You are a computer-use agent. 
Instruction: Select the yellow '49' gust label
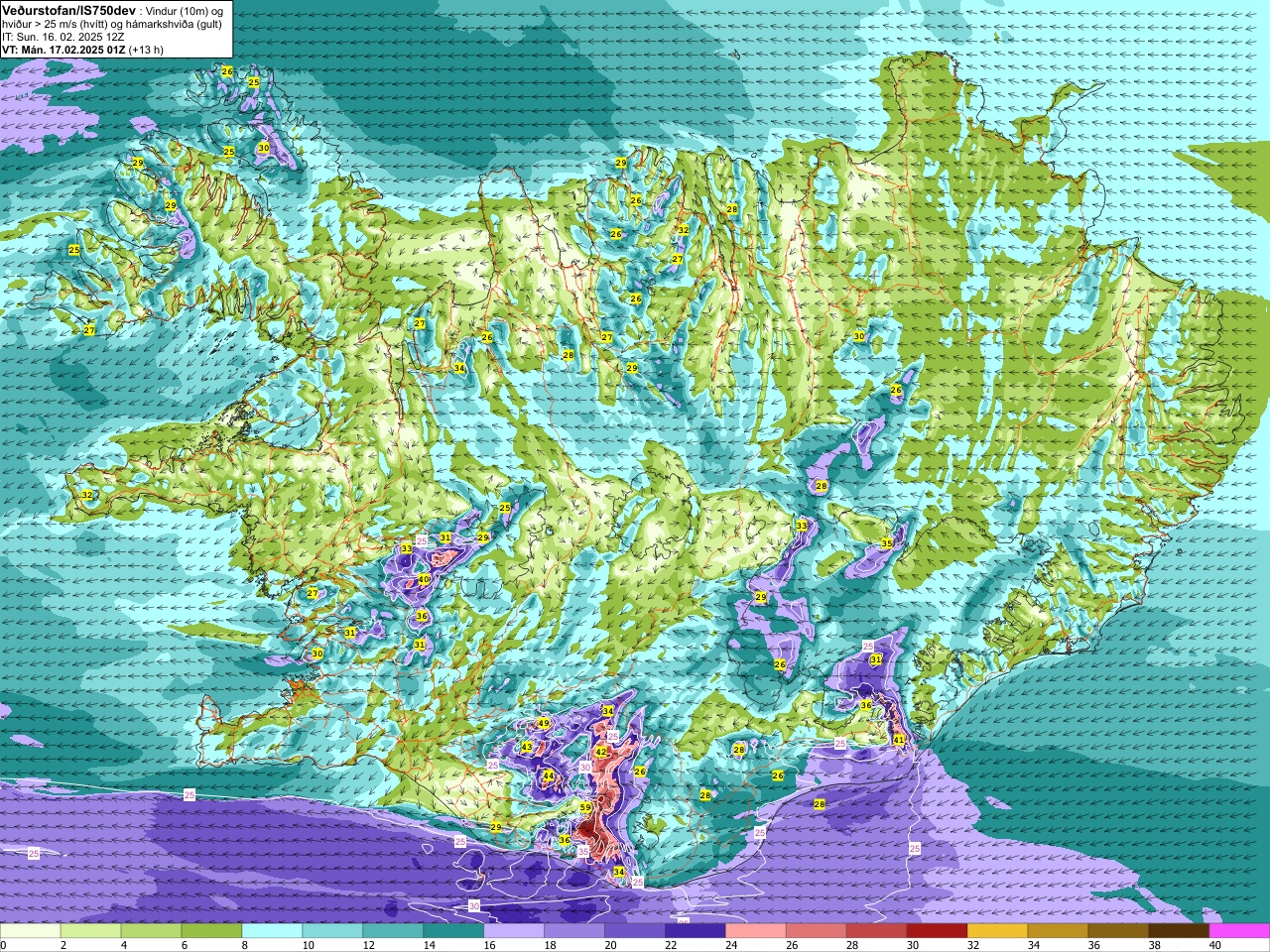[x=544, y=723]
